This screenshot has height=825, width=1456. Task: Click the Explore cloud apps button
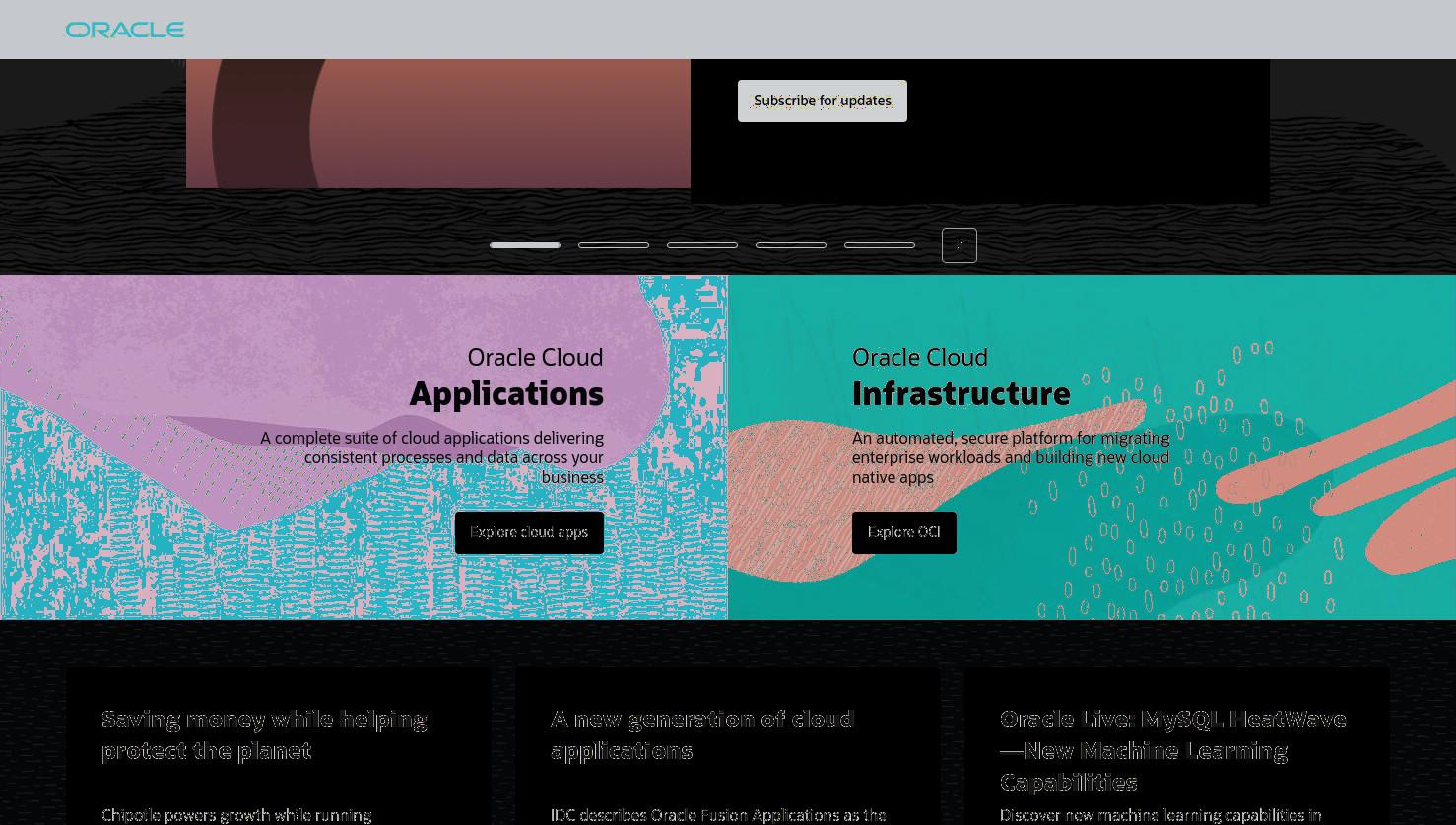tap(529, 532)
